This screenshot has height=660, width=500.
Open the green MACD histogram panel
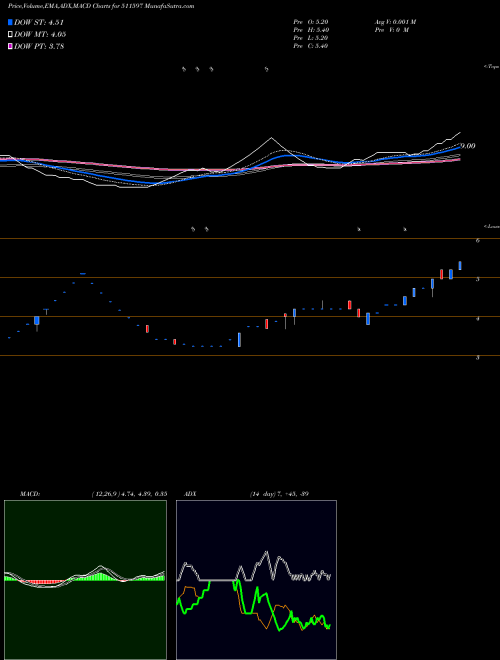click(x=85, y=580)
